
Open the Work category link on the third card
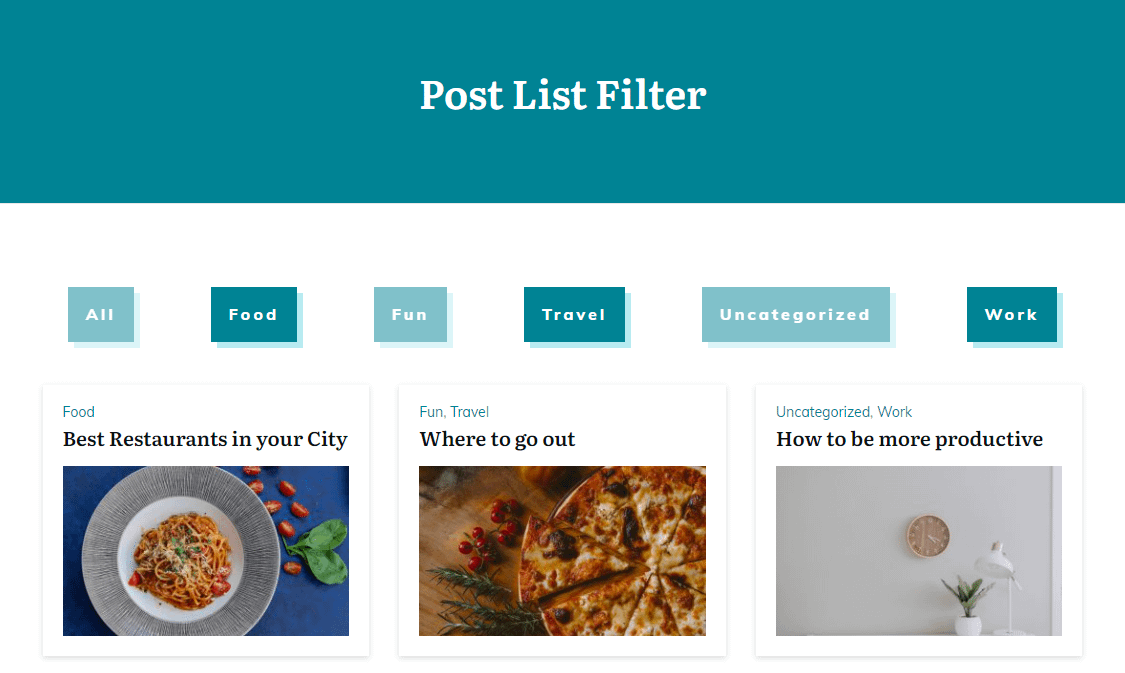point(896,411)
